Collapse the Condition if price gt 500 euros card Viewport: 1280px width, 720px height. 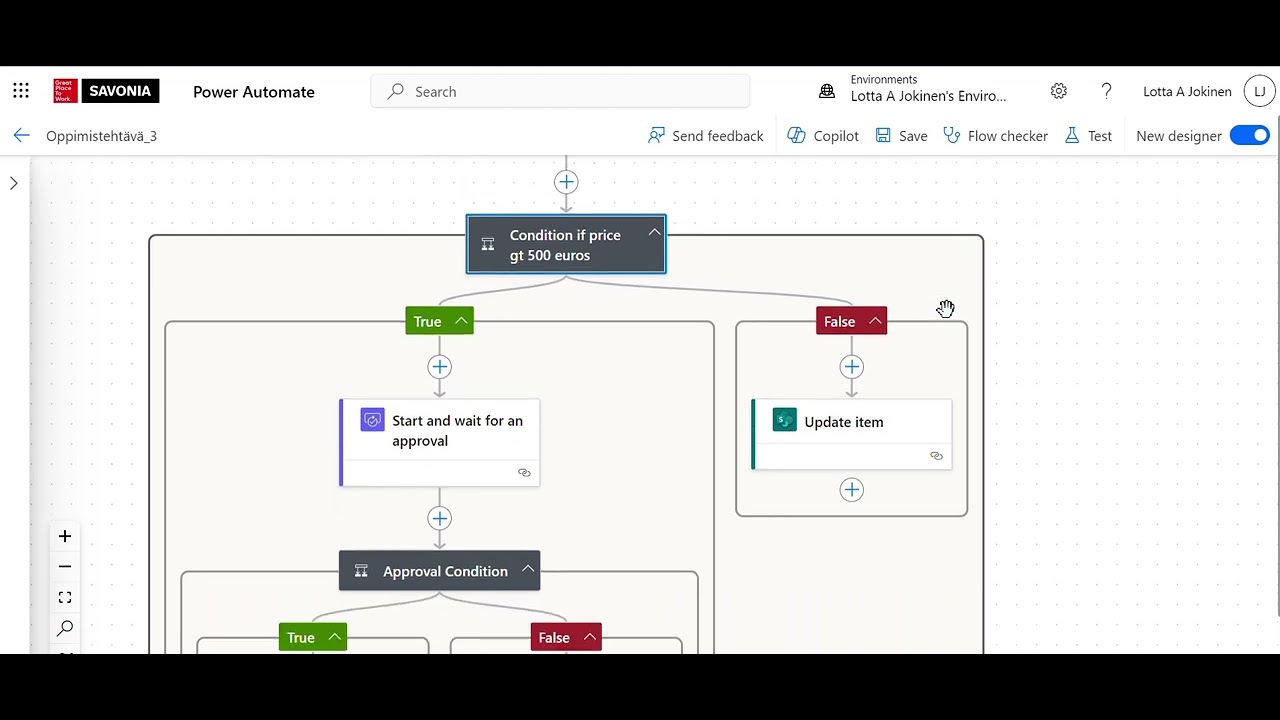[x=654, y=232]
